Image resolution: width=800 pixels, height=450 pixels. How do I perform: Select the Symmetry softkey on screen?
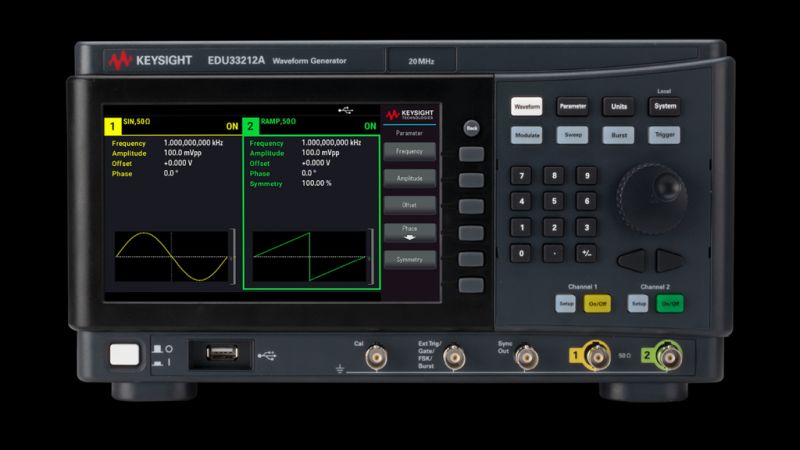pyautogui.click(x=410, y=259)
